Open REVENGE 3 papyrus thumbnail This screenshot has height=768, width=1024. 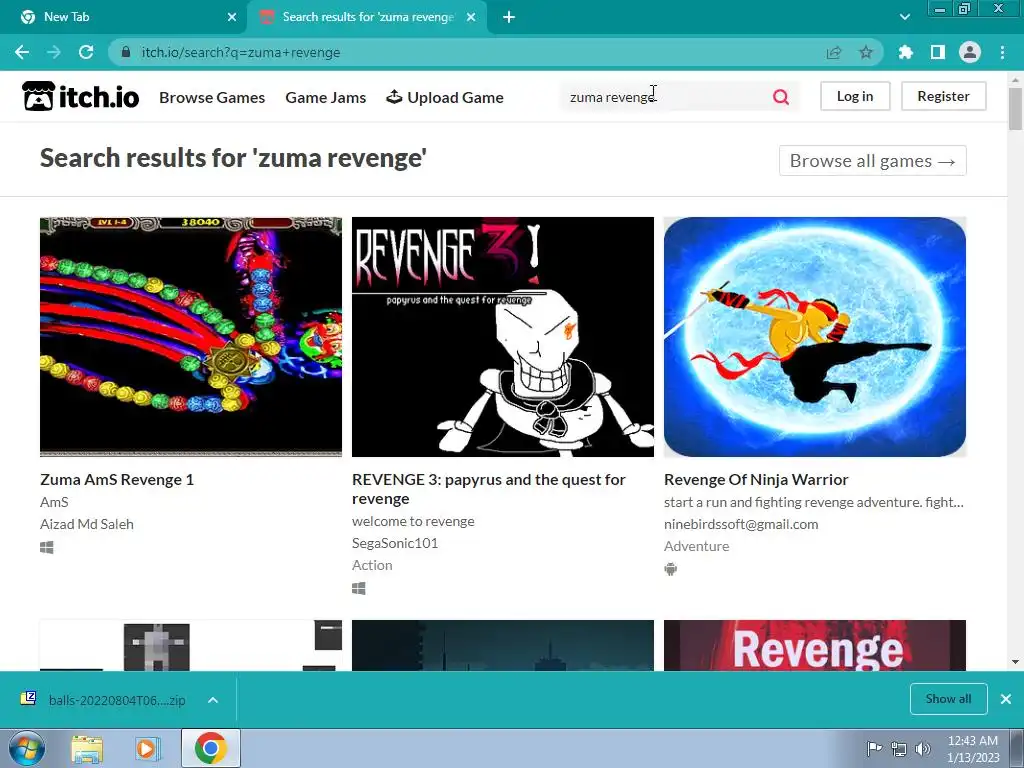pos(503,337)
